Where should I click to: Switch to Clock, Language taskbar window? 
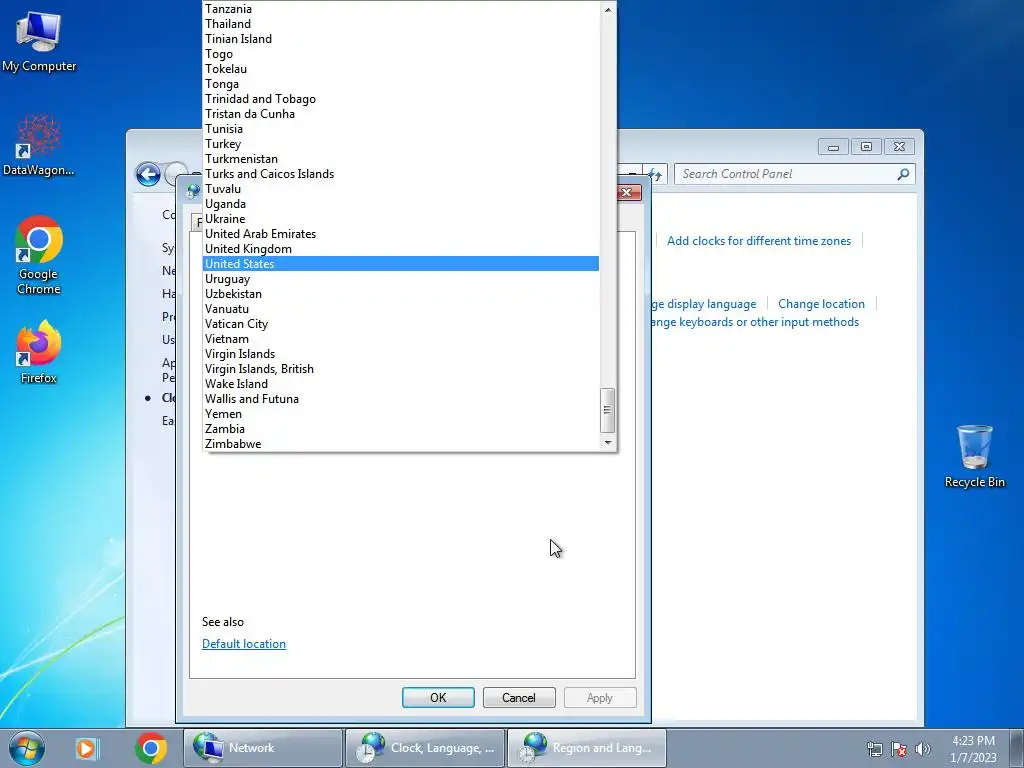coord(425,748)
